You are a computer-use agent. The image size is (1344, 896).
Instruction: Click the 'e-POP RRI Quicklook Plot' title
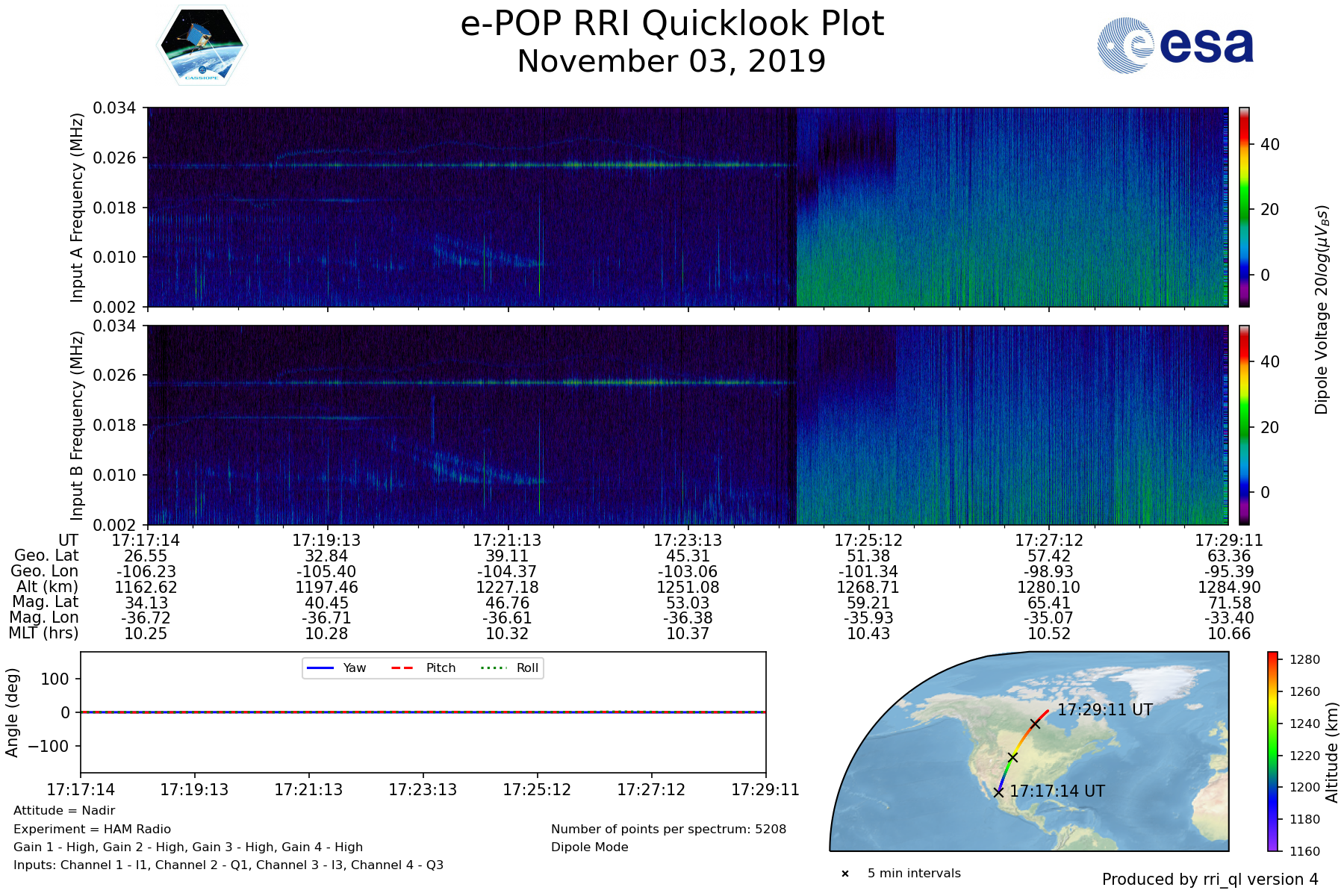click(672, 24)
